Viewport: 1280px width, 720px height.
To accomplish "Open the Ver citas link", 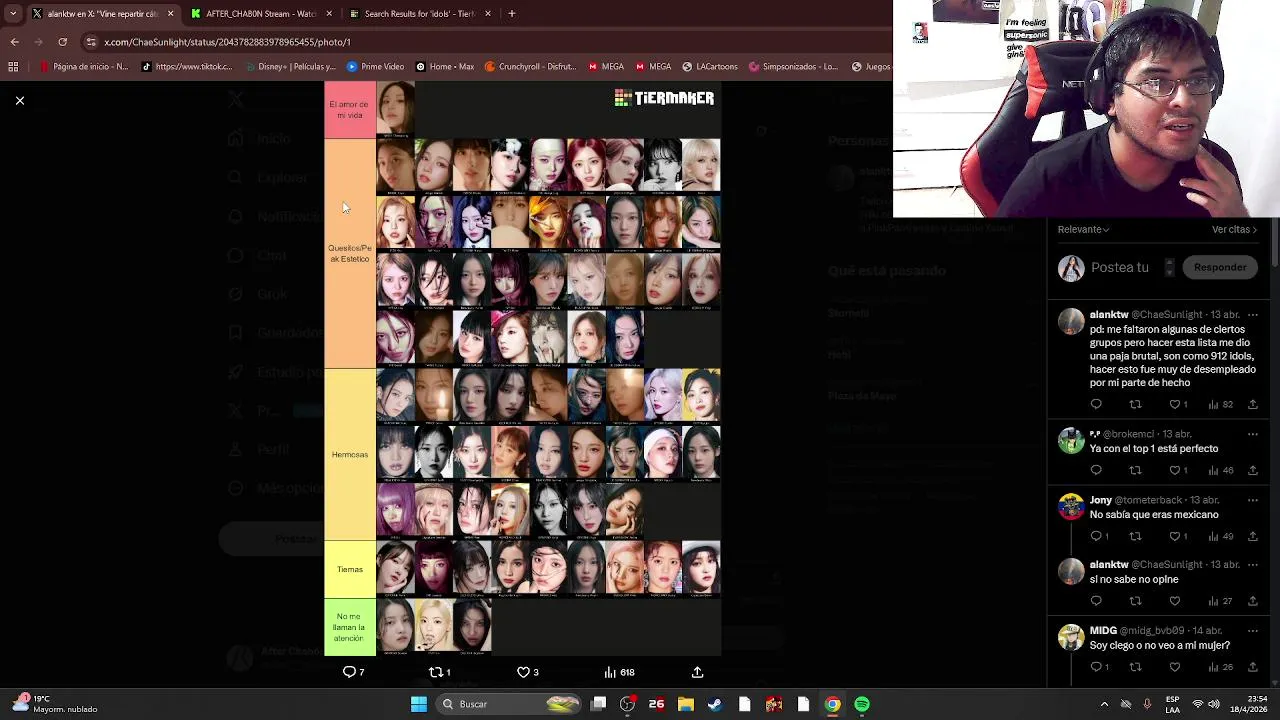I will 1234,229.
